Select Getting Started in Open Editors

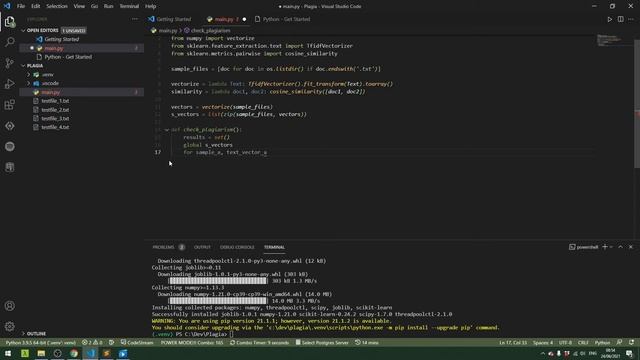click(x=62, y=39)
